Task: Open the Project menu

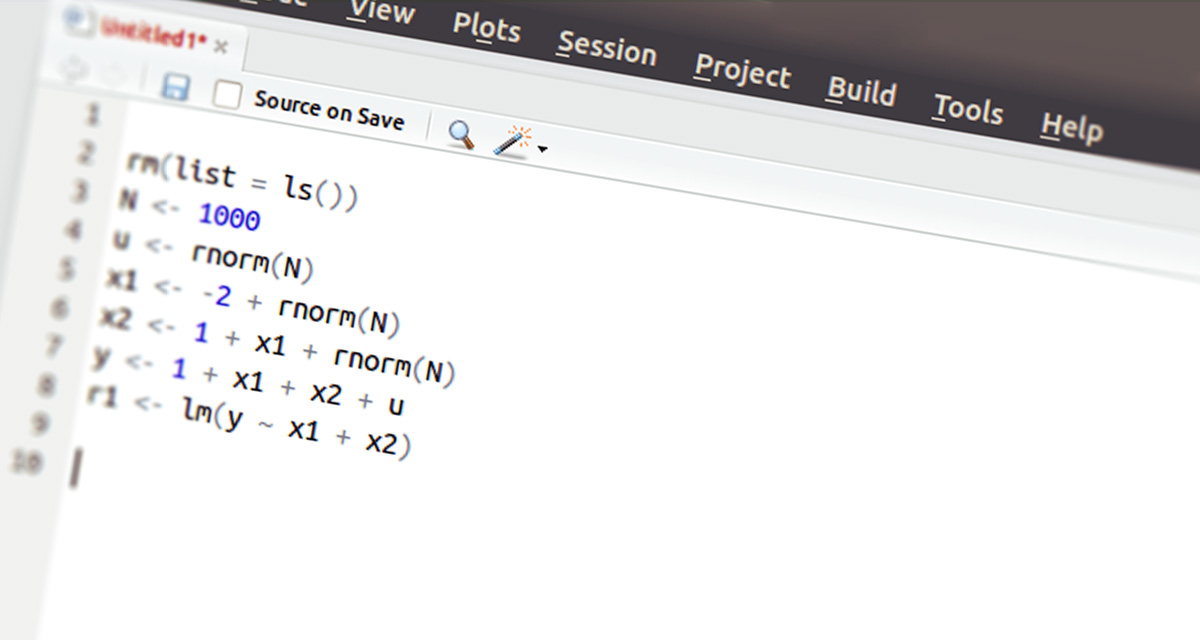Action: point(742,70)
